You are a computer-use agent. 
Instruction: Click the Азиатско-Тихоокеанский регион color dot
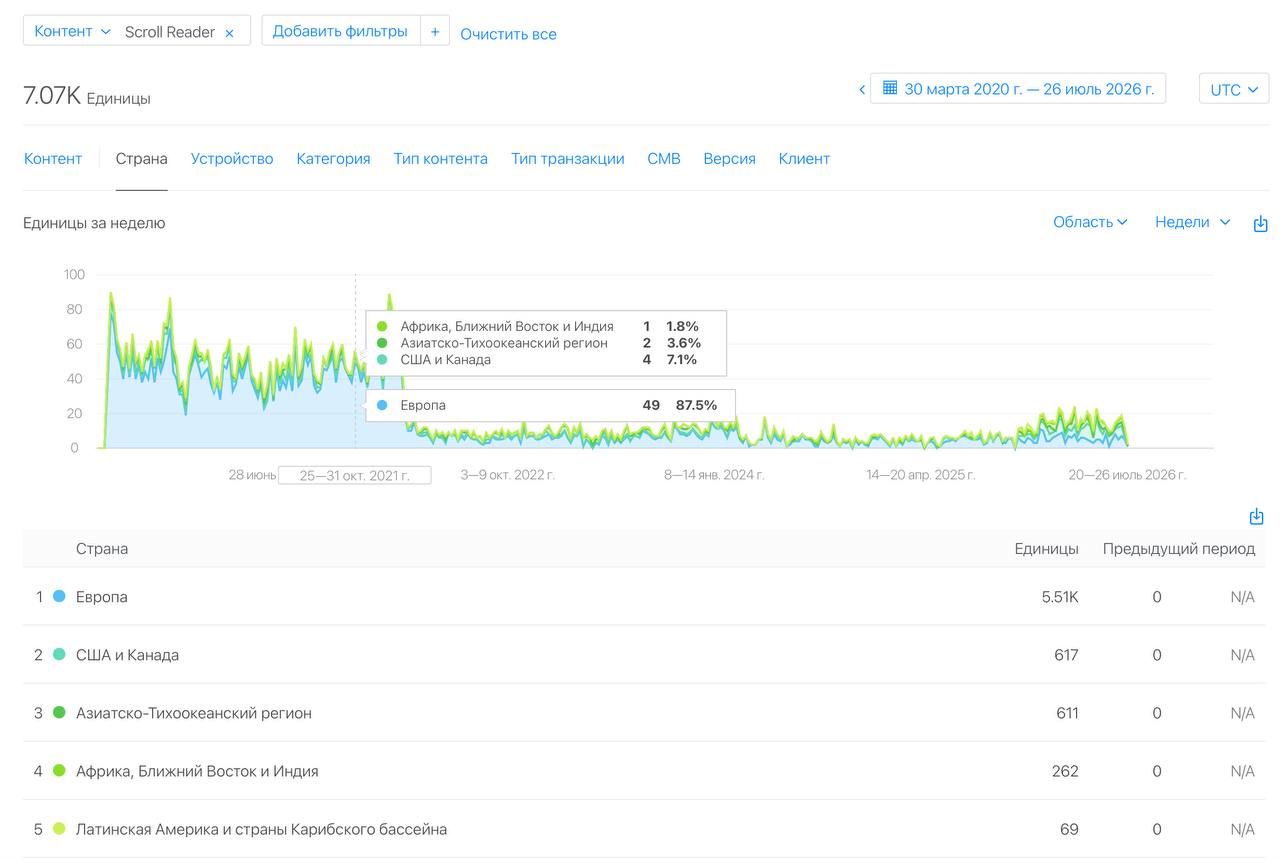(59, 713)
